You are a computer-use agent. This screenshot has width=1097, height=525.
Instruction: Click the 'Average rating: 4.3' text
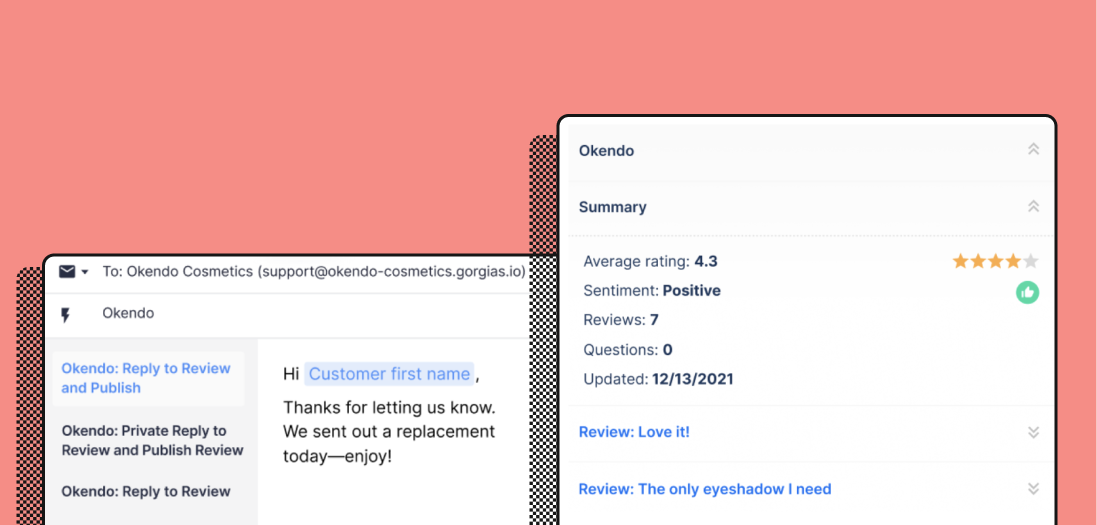click(650, 262)
